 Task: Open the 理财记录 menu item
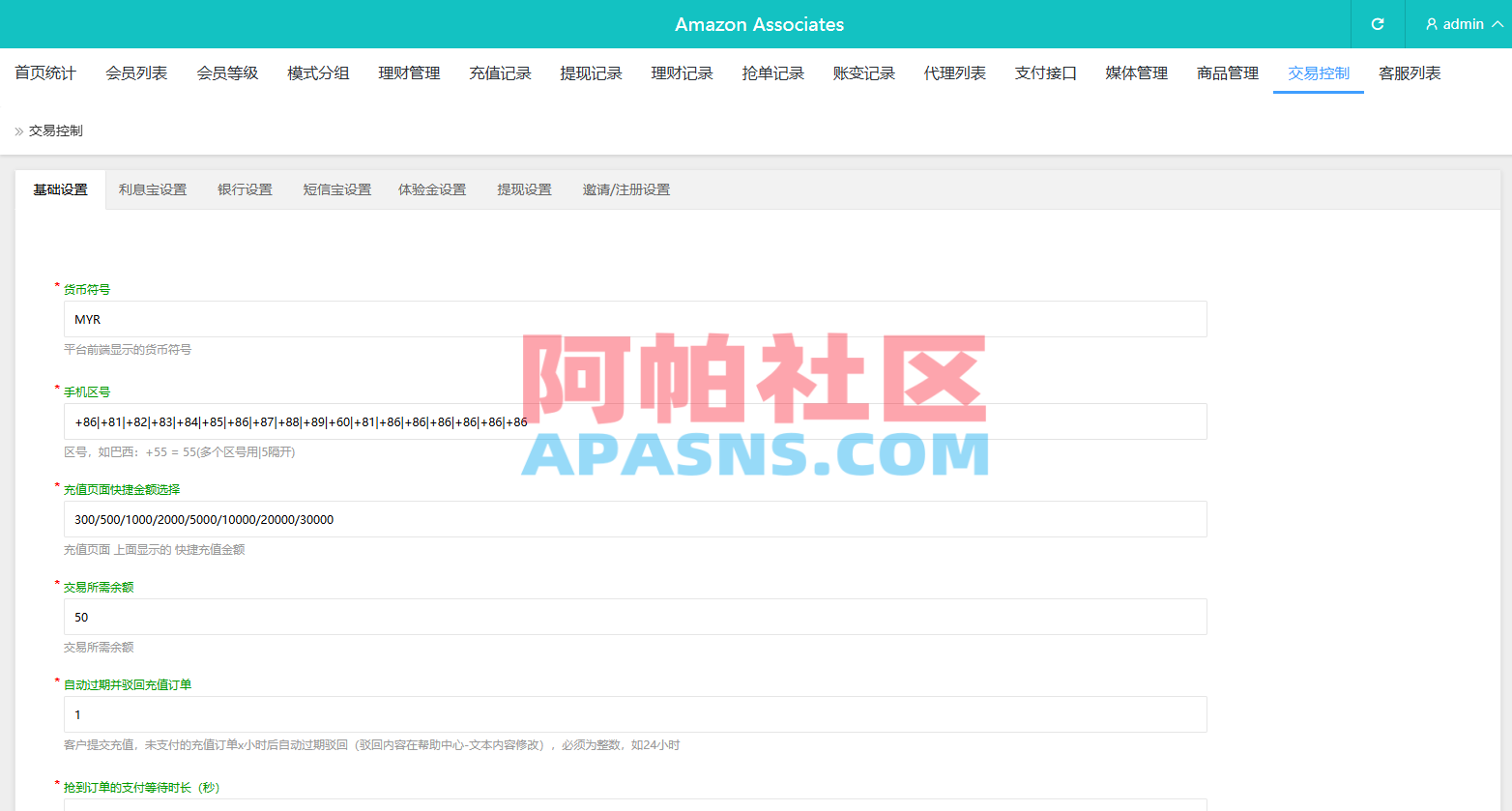point(682,73)
